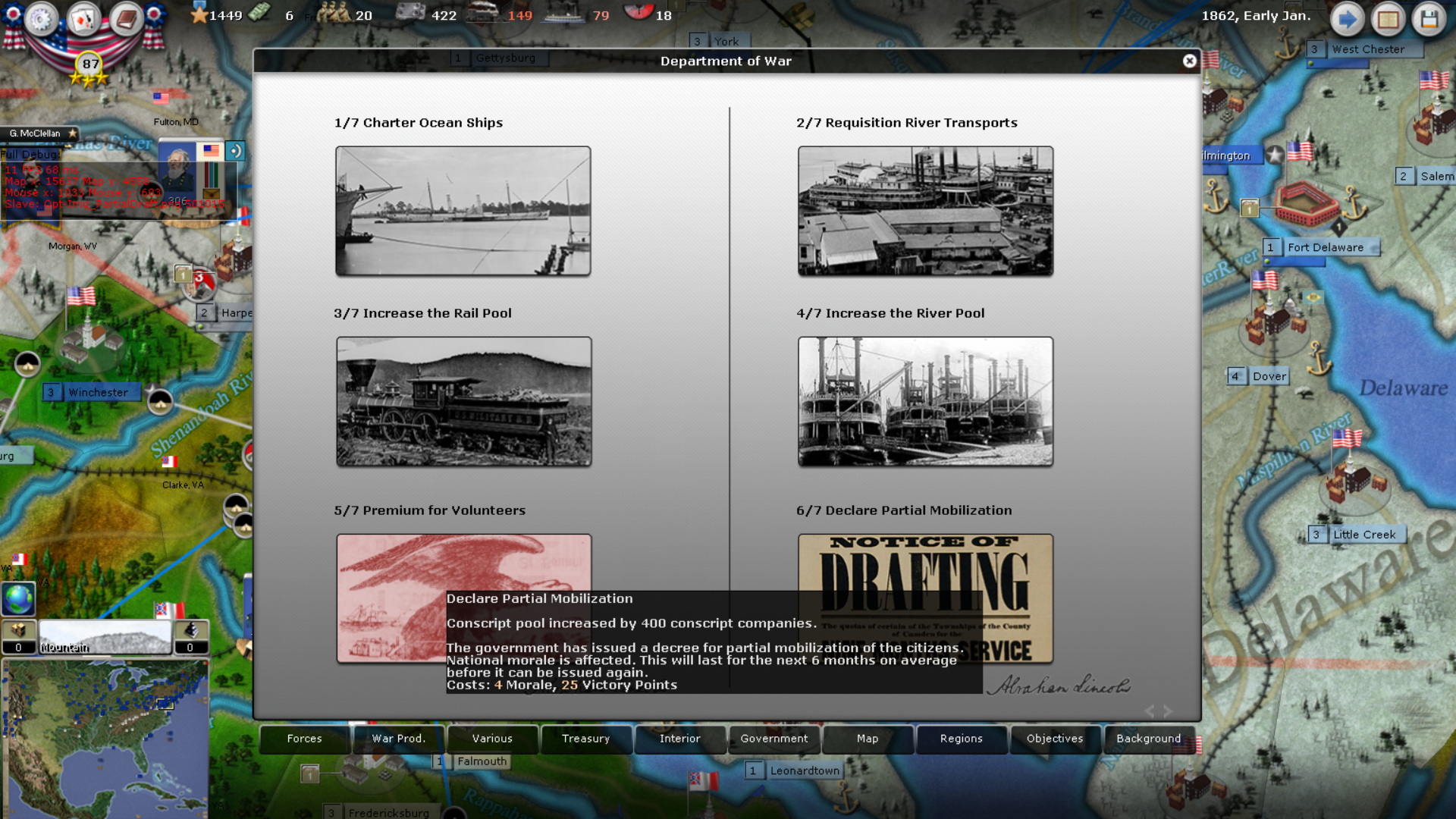Click the national morale 87 badge

[x=90, y=64]
